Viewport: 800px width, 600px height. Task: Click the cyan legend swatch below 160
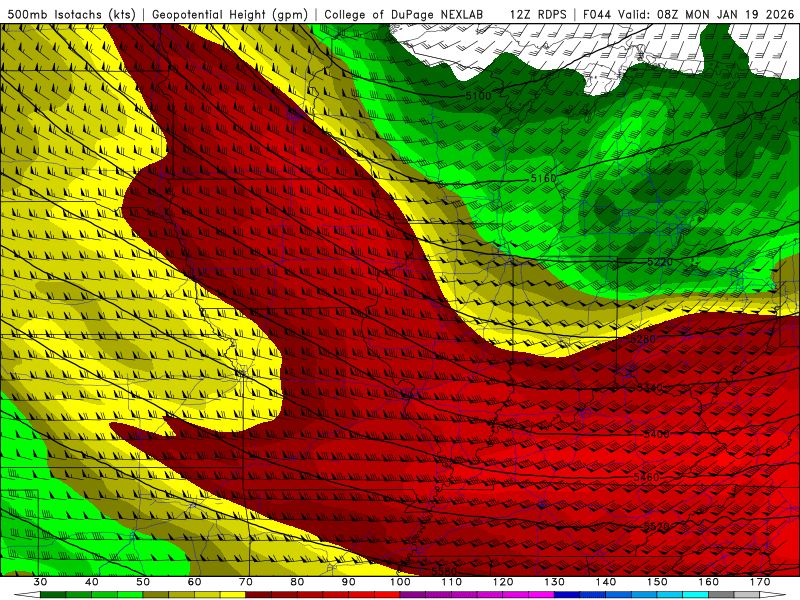click(x=696, y=595)
